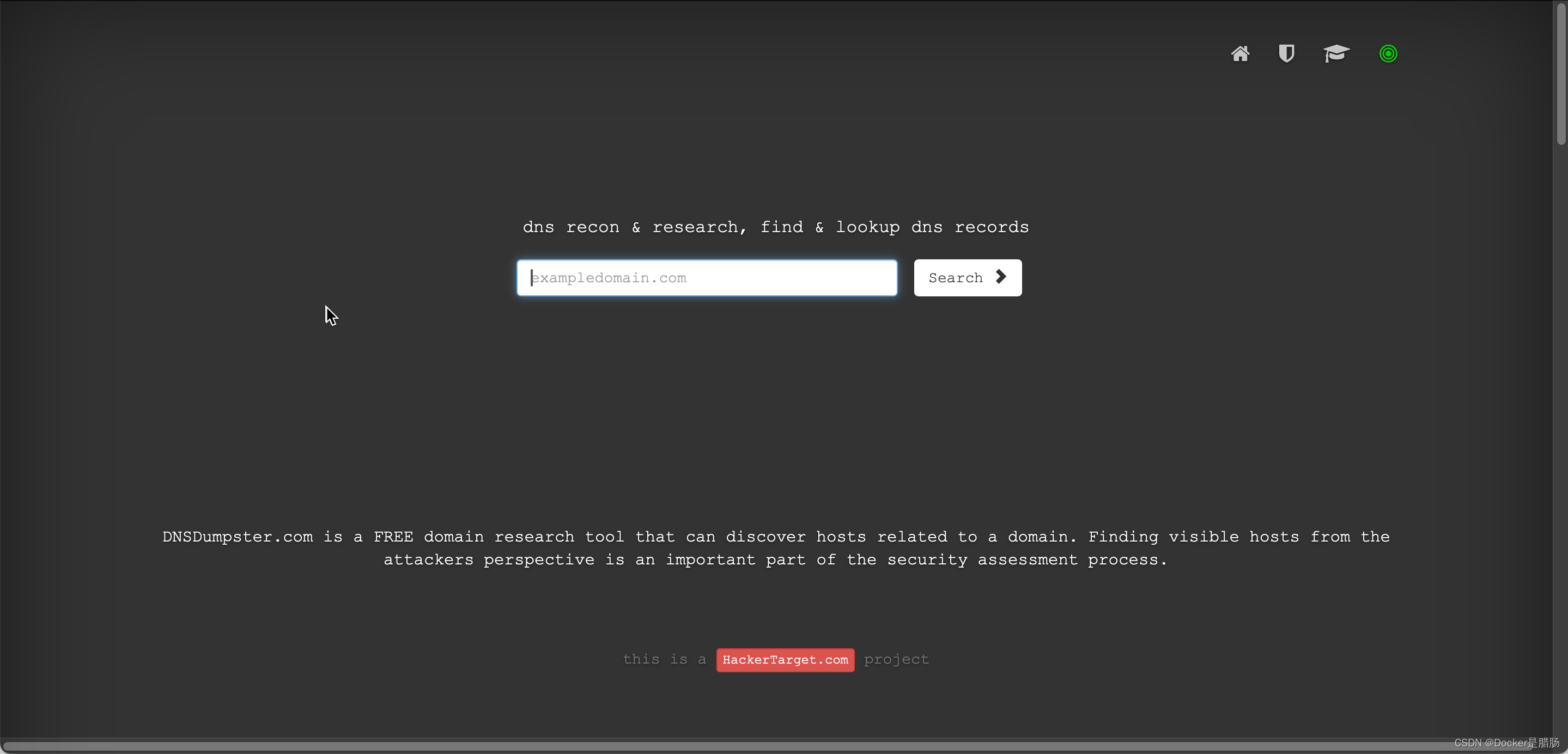This screenshot has width=1568, height=754.
Task: Focus the exampledomain.com search field
Action: pyautogui.click(x=707, y=278)
